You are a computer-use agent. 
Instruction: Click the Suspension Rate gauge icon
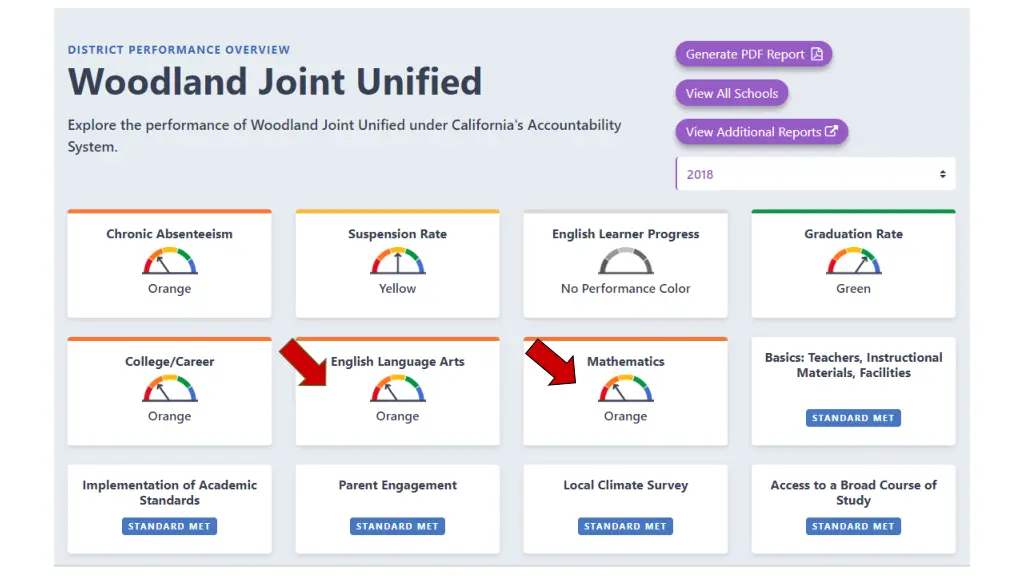pos(398,261)
